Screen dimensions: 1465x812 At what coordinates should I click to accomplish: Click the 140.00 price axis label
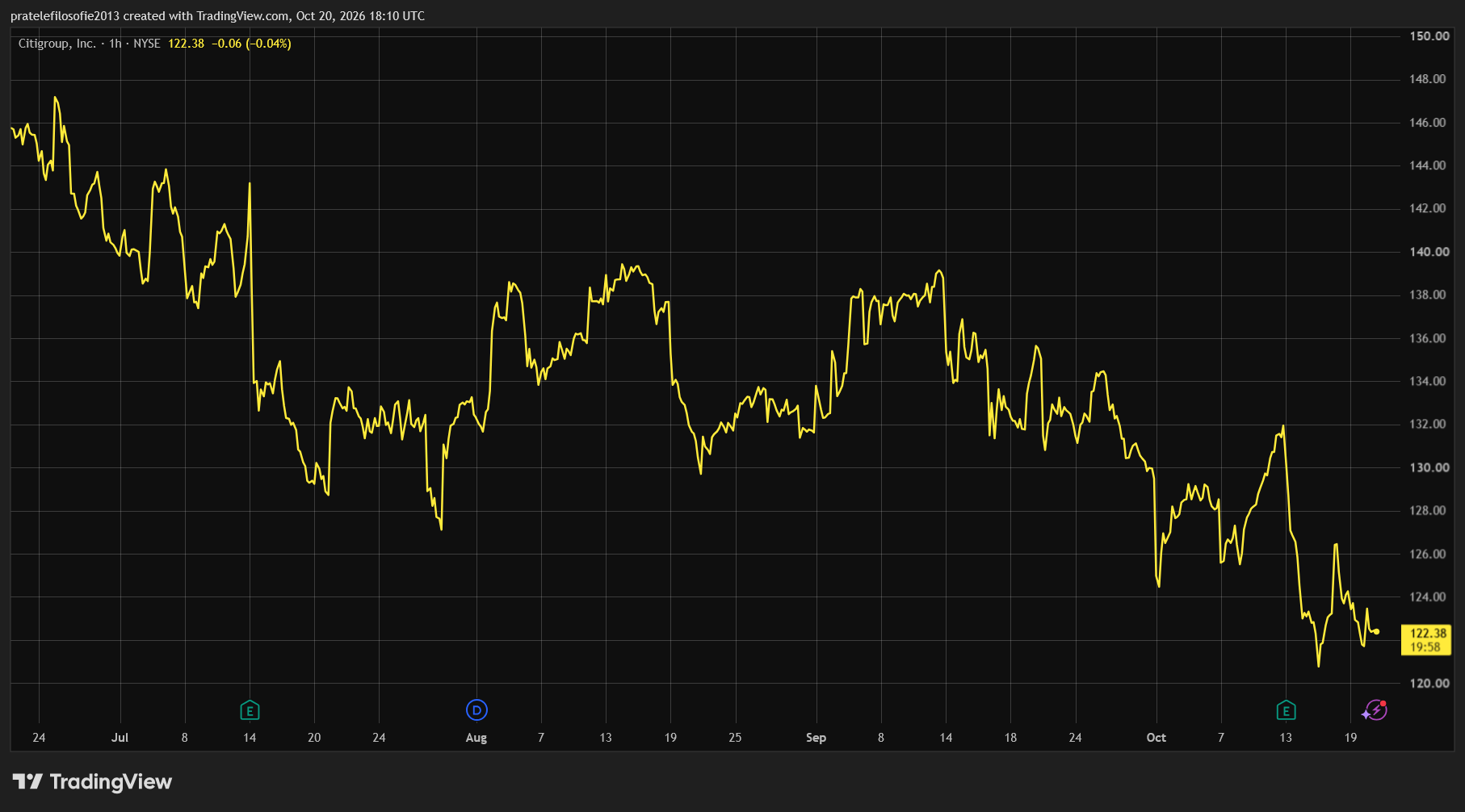1429,252
